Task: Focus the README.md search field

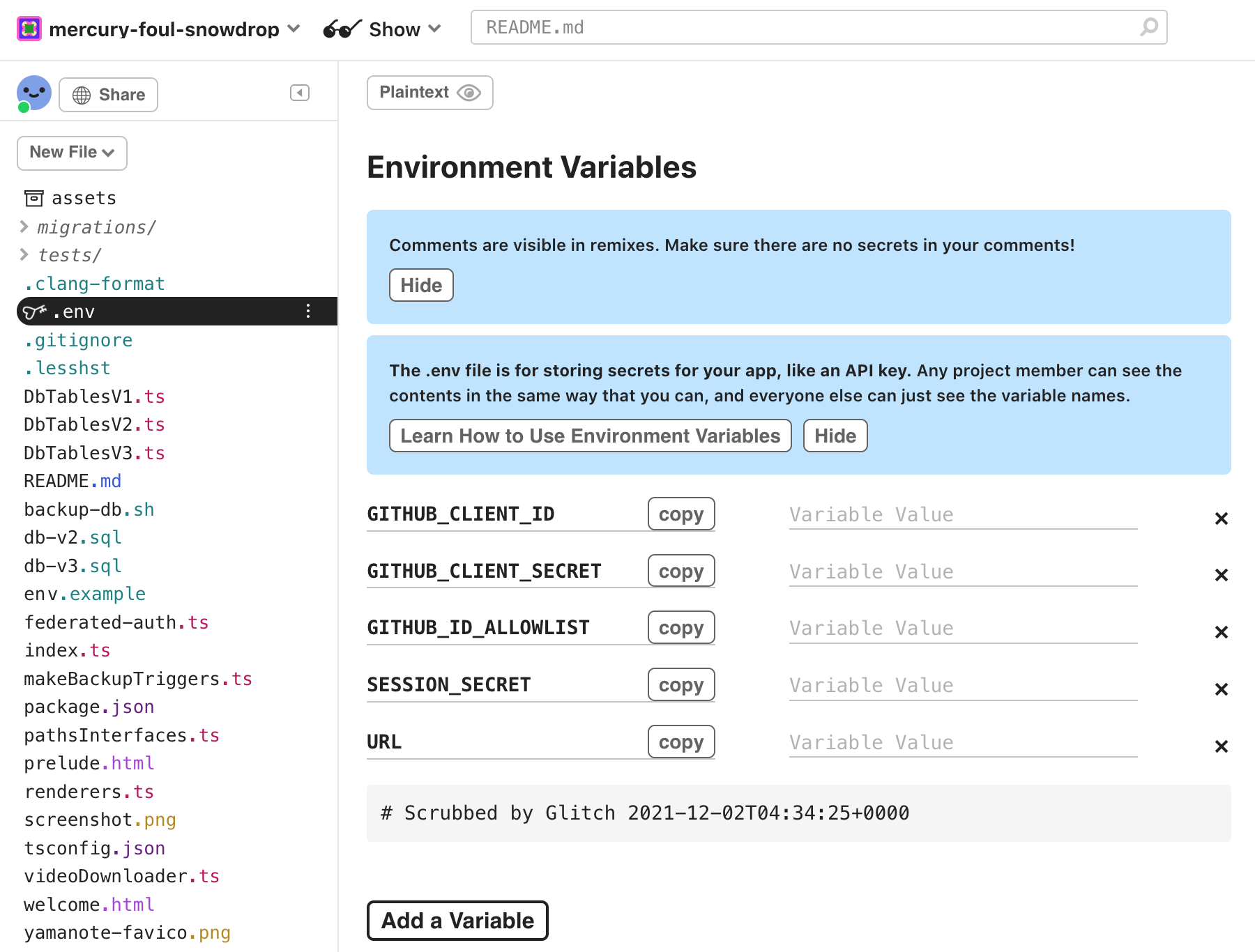Action: [819, 27]
